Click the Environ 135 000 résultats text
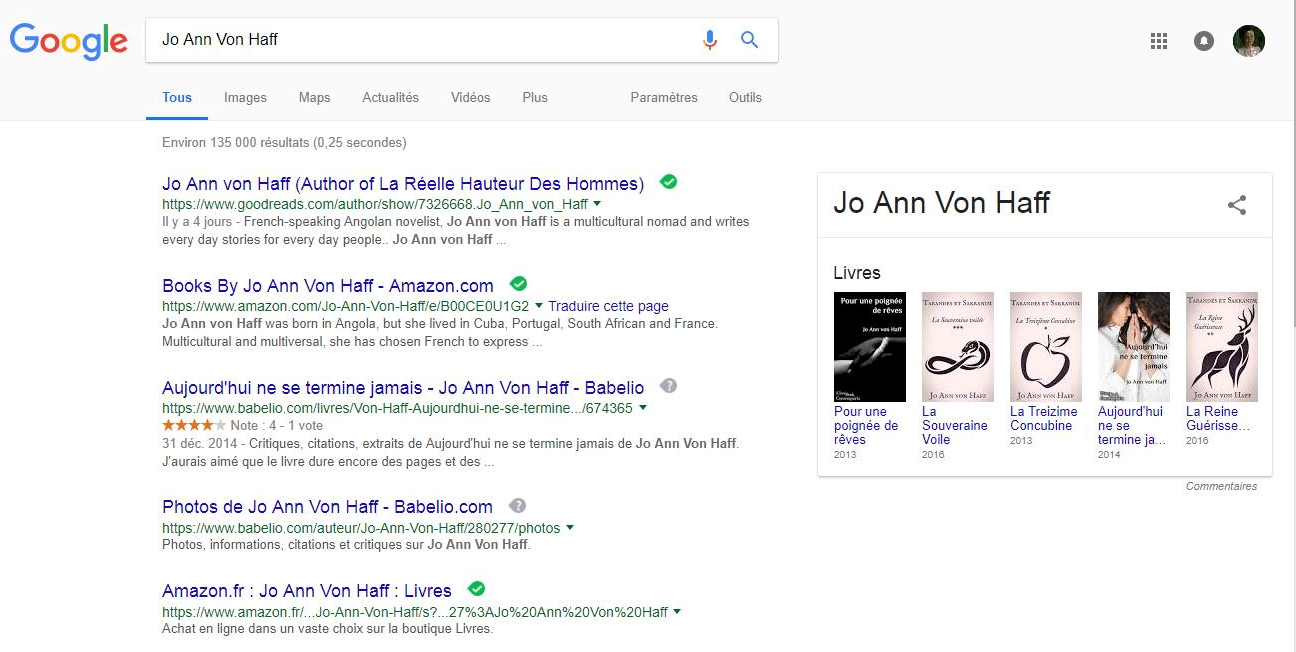 (284, 143)
